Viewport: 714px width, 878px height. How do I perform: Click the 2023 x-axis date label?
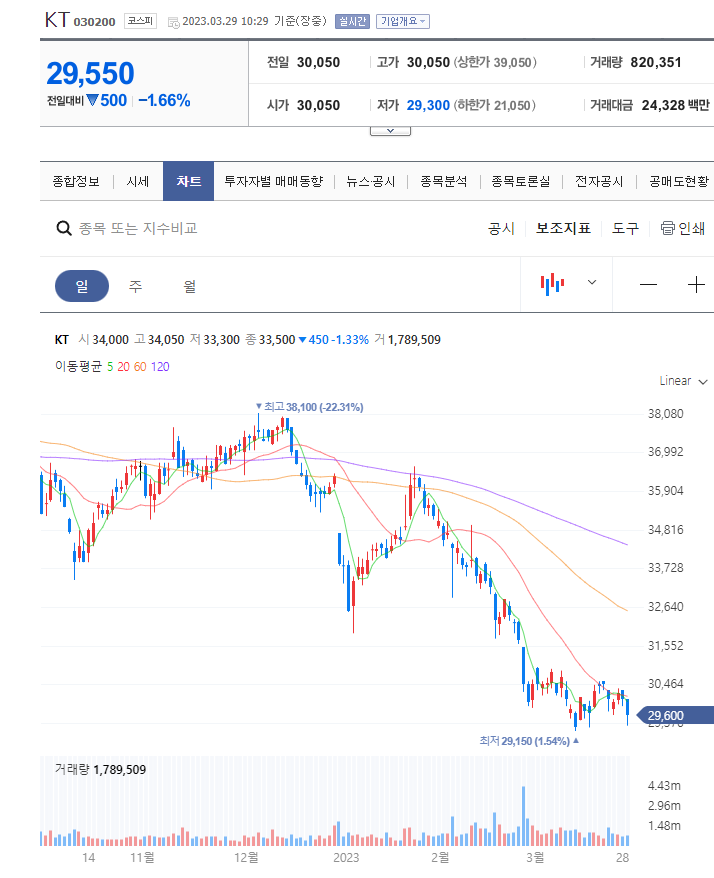pyautogui.click(x=346, y=858)
